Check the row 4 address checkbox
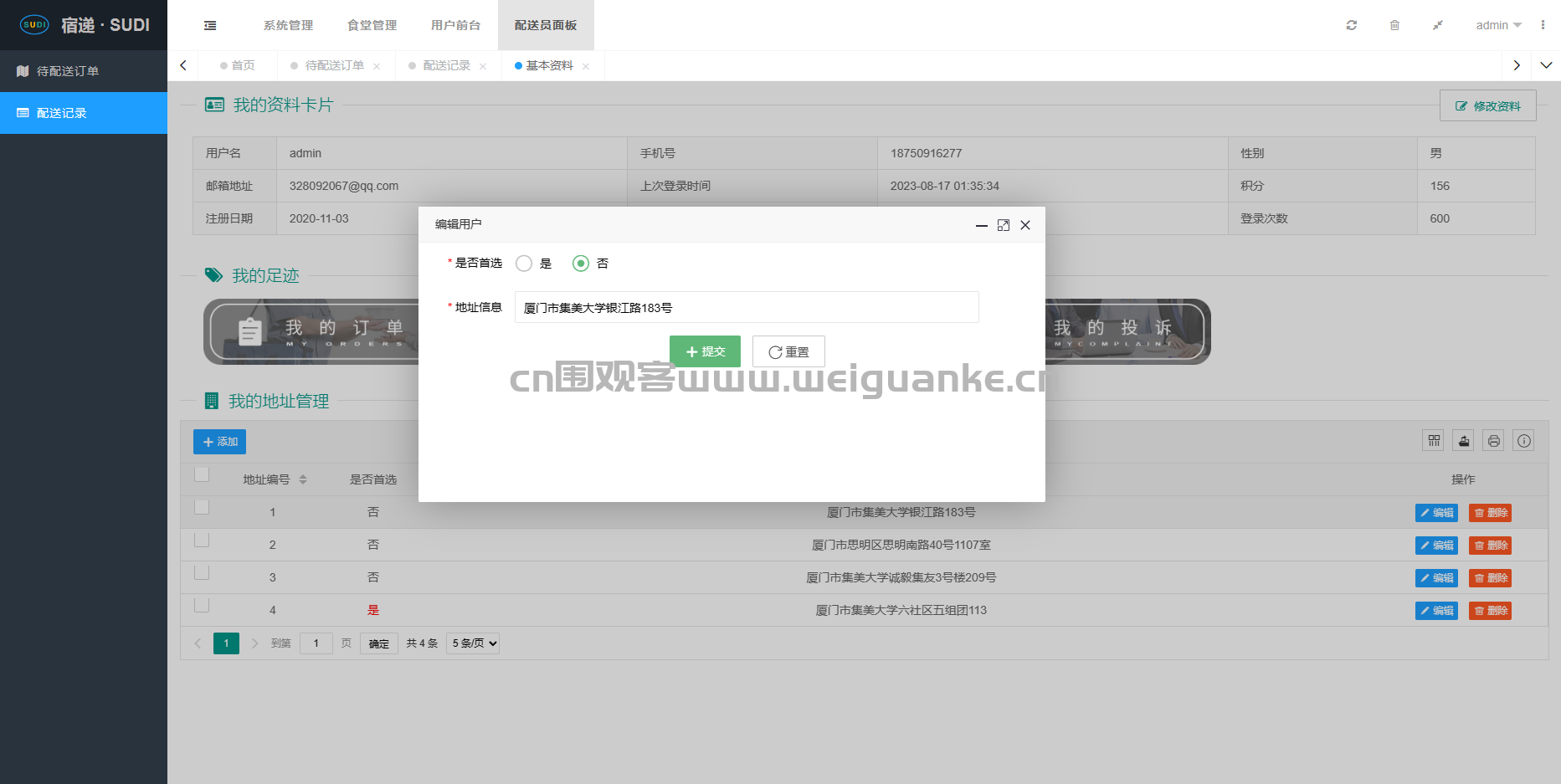This screenshot has height=784, width=1561. pyautogui.click(x=202, y=605)
